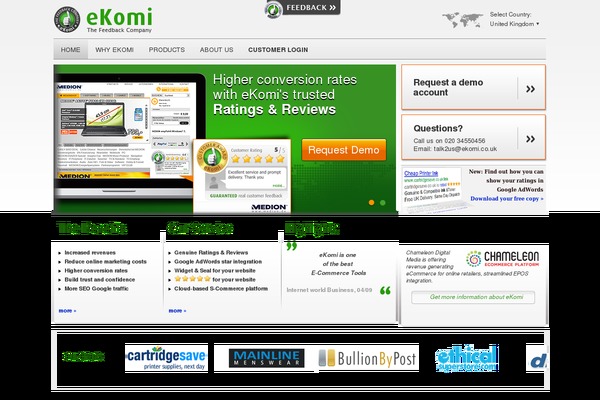600x400 pixels.
Task: Click Widget & Seal for your website
Action: tap(215, 271)
